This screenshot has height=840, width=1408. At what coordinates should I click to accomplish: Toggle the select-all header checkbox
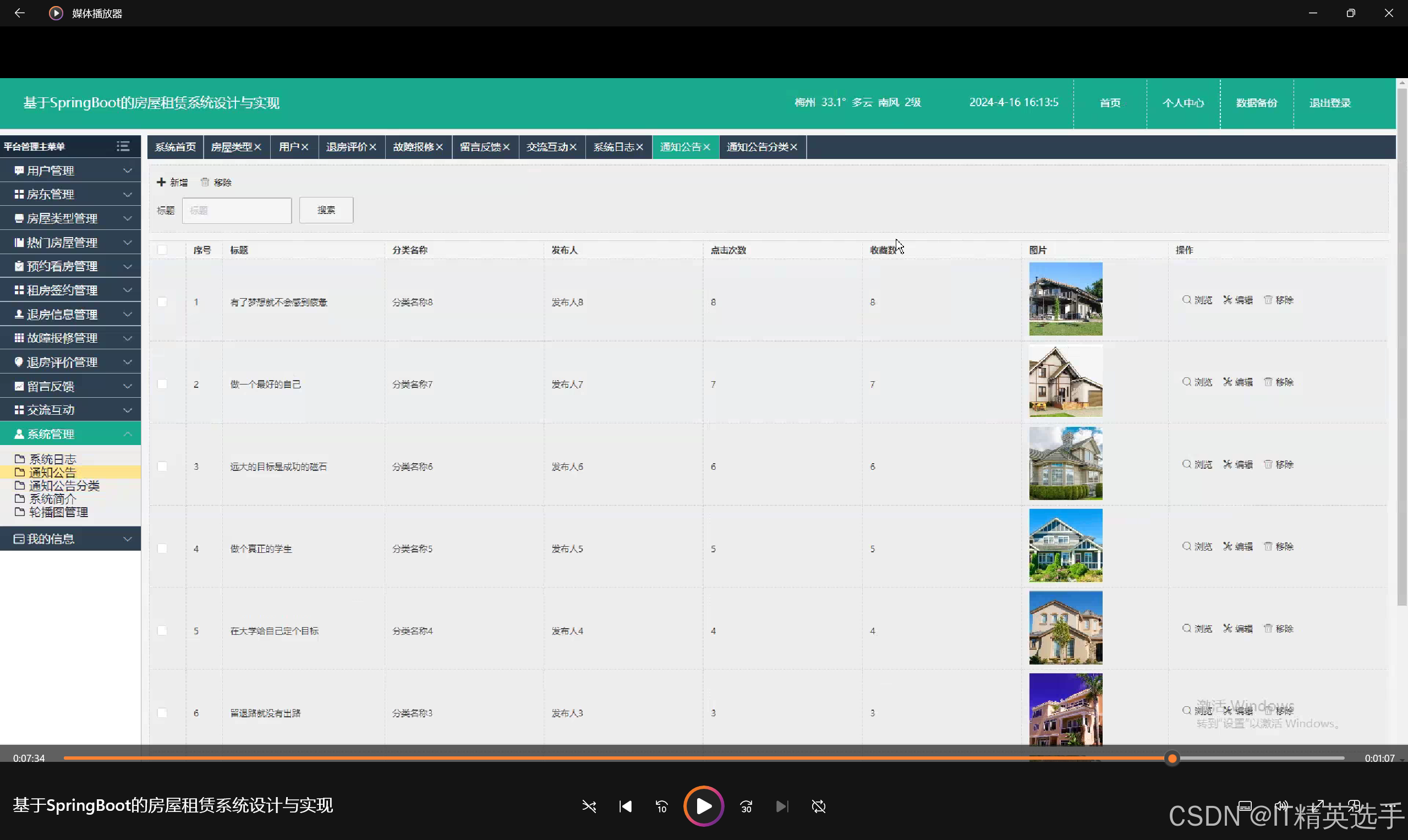point(162,250)
